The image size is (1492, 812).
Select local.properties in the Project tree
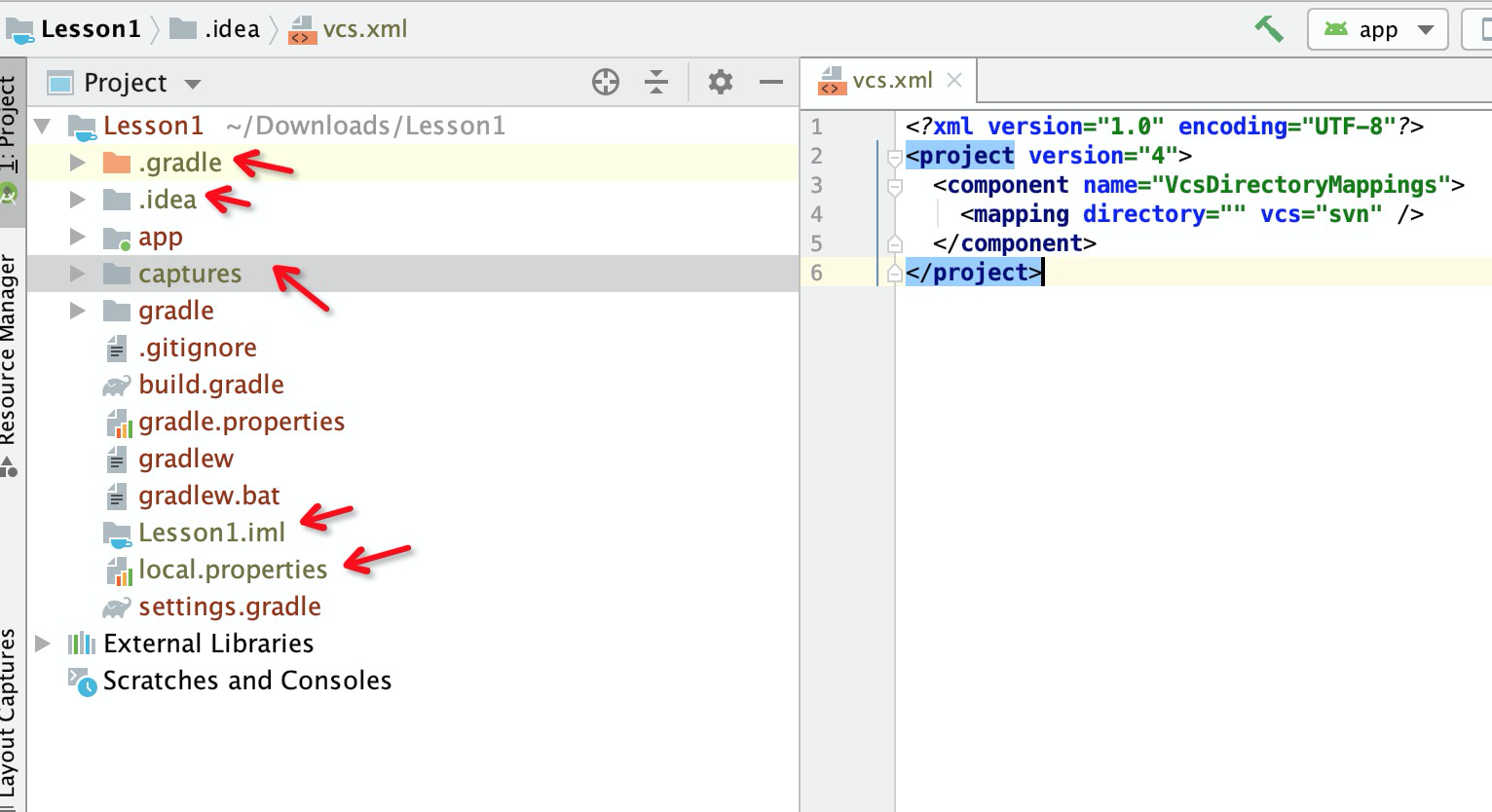tap(233, 570)
